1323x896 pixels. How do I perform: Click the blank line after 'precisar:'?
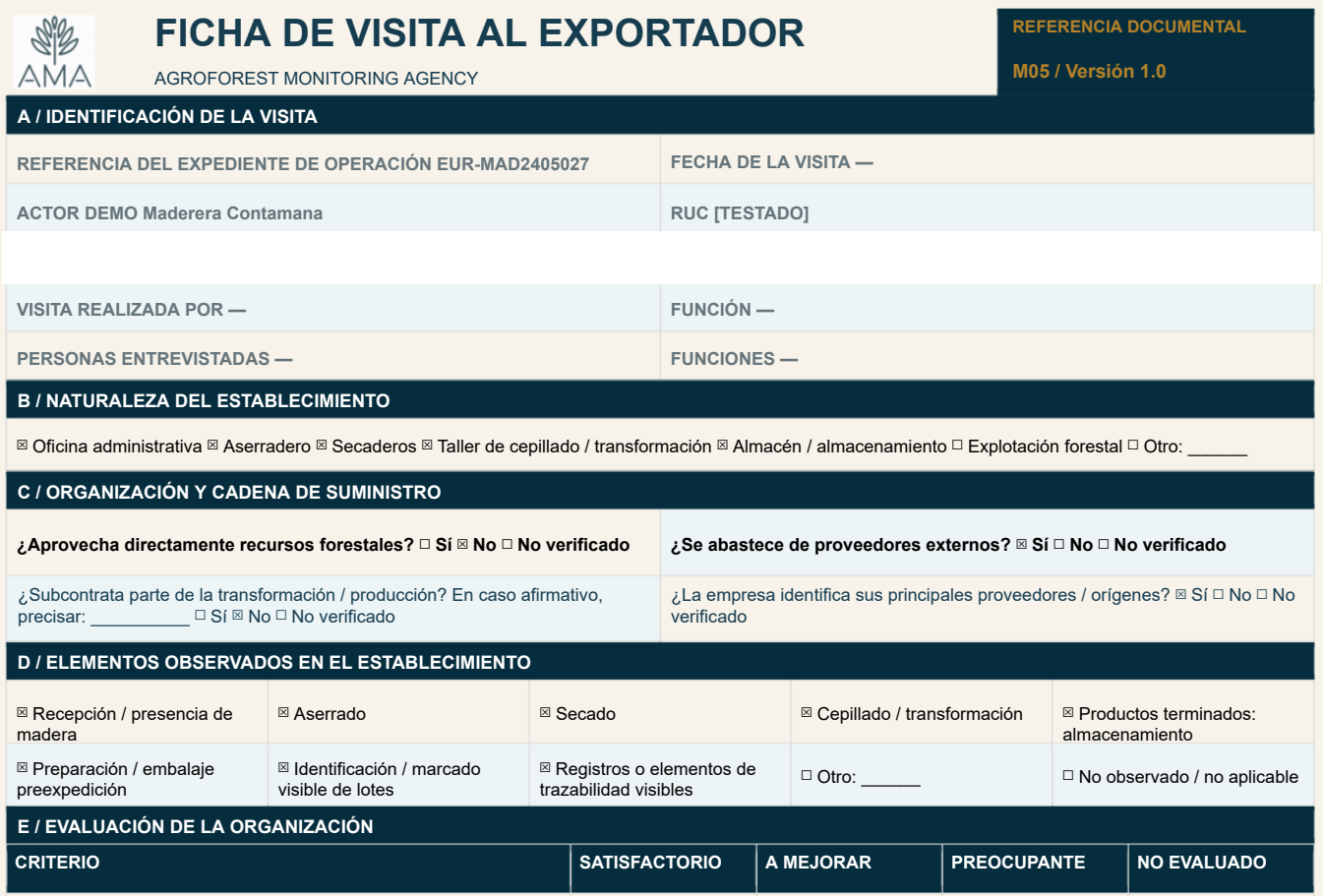pyautogui.click(x=140, y=618)
